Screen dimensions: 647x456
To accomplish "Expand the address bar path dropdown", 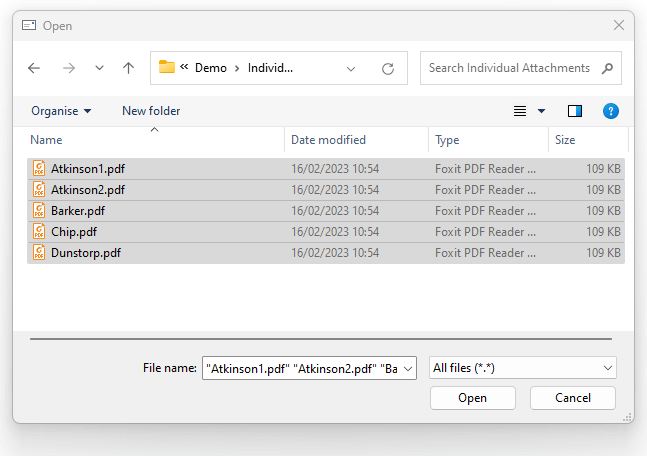I will point(351,68).
